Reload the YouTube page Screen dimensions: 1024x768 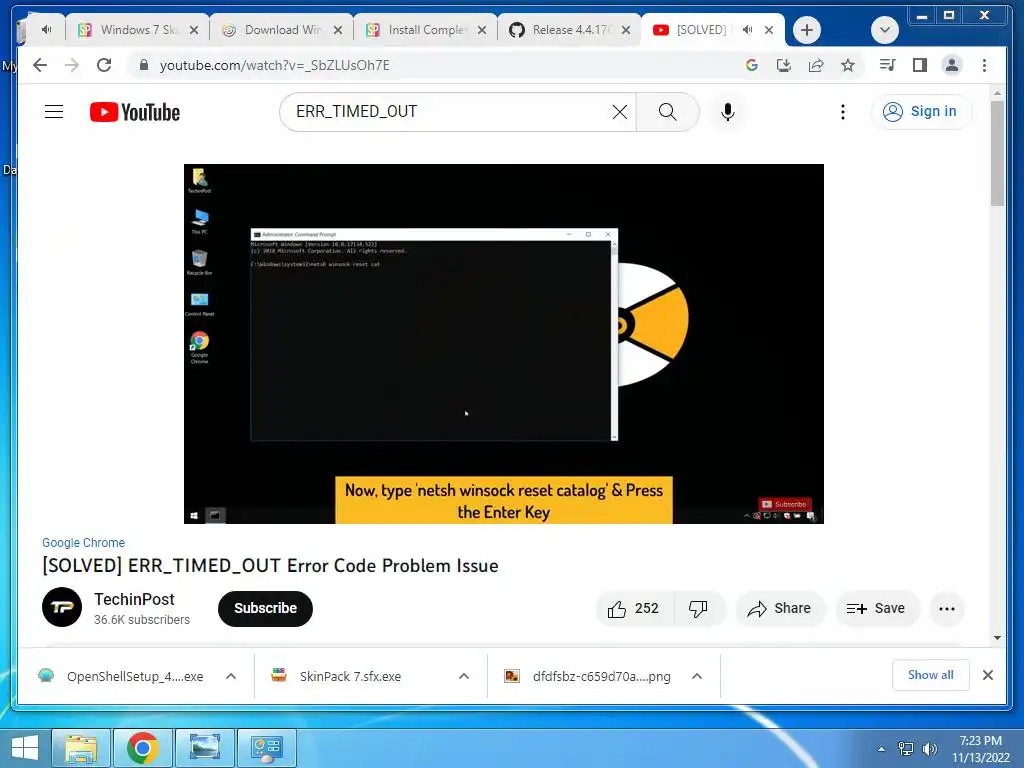tap(104, 65)
